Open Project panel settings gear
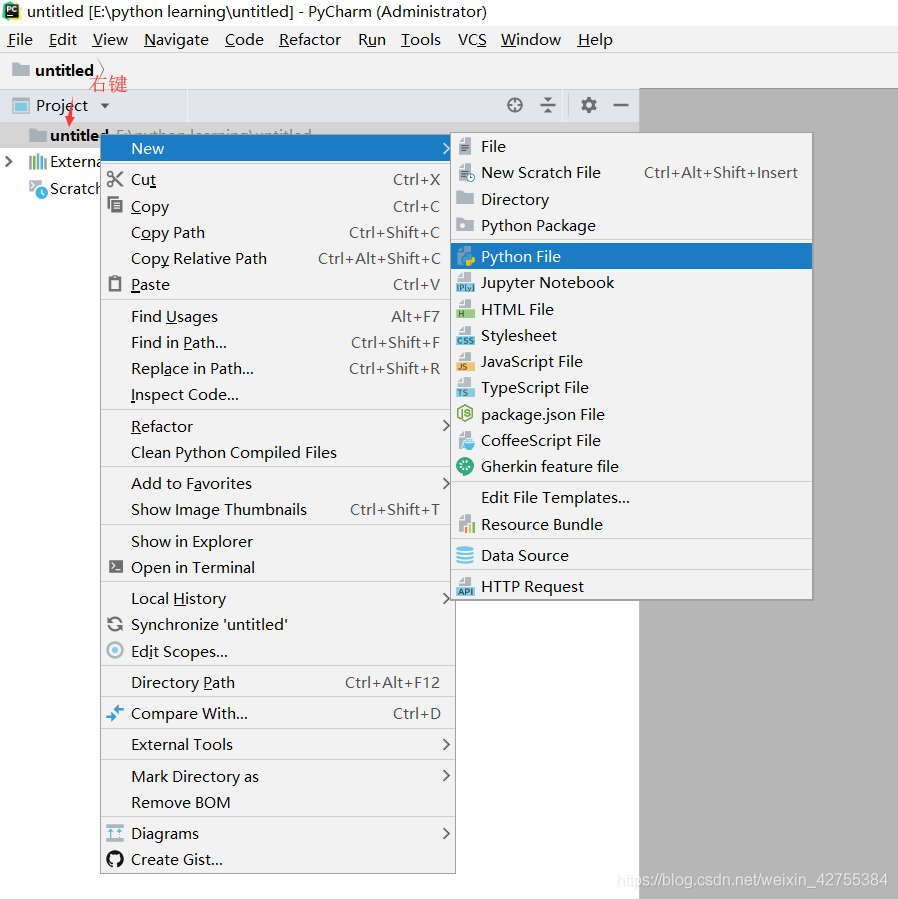 [588, 105]
